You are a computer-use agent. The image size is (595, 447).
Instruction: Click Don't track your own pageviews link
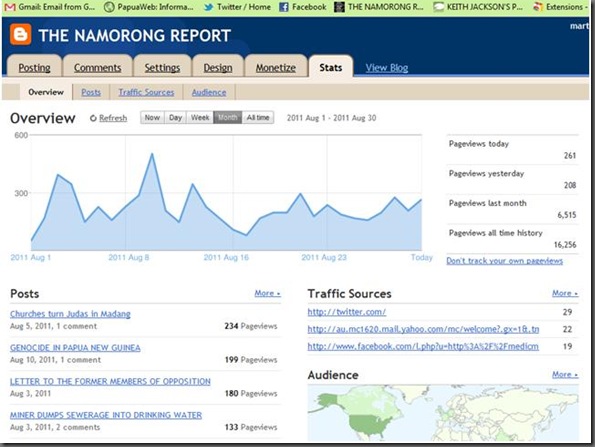coord(504,261)
